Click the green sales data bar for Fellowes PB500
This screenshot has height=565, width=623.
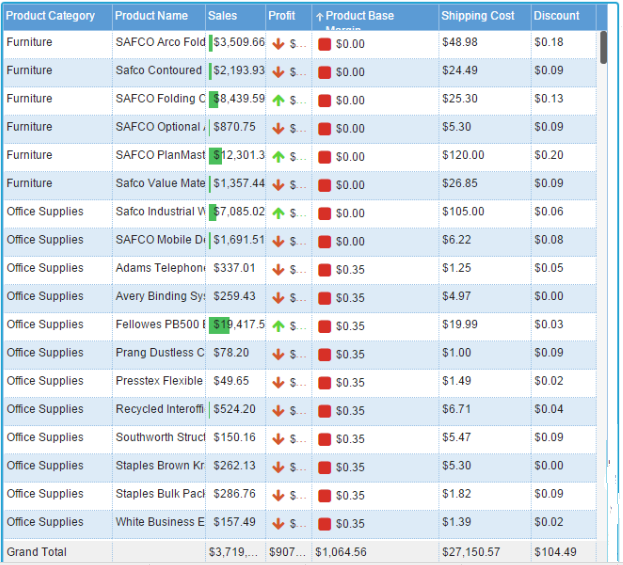220,325
